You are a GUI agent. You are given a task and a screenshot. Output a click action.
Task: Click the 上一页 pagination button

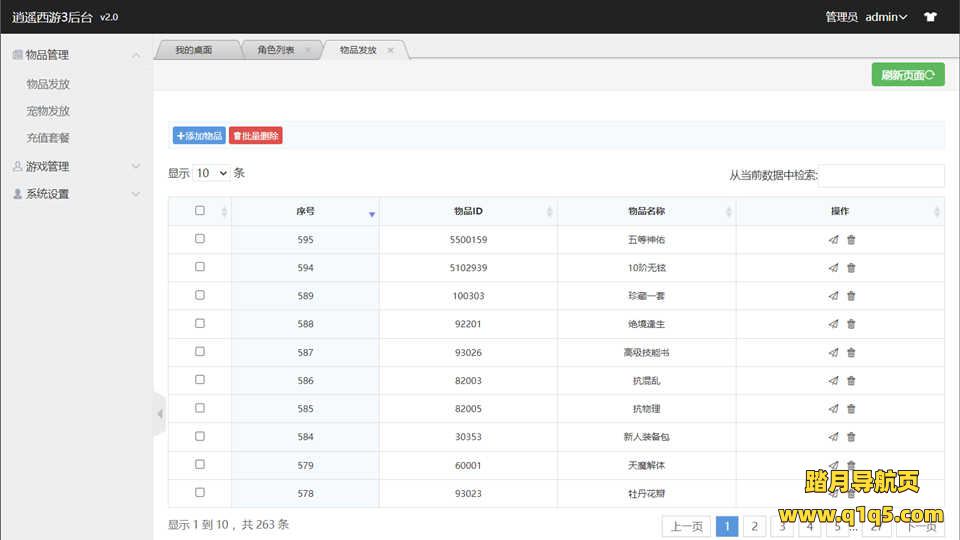coord(686,526)
